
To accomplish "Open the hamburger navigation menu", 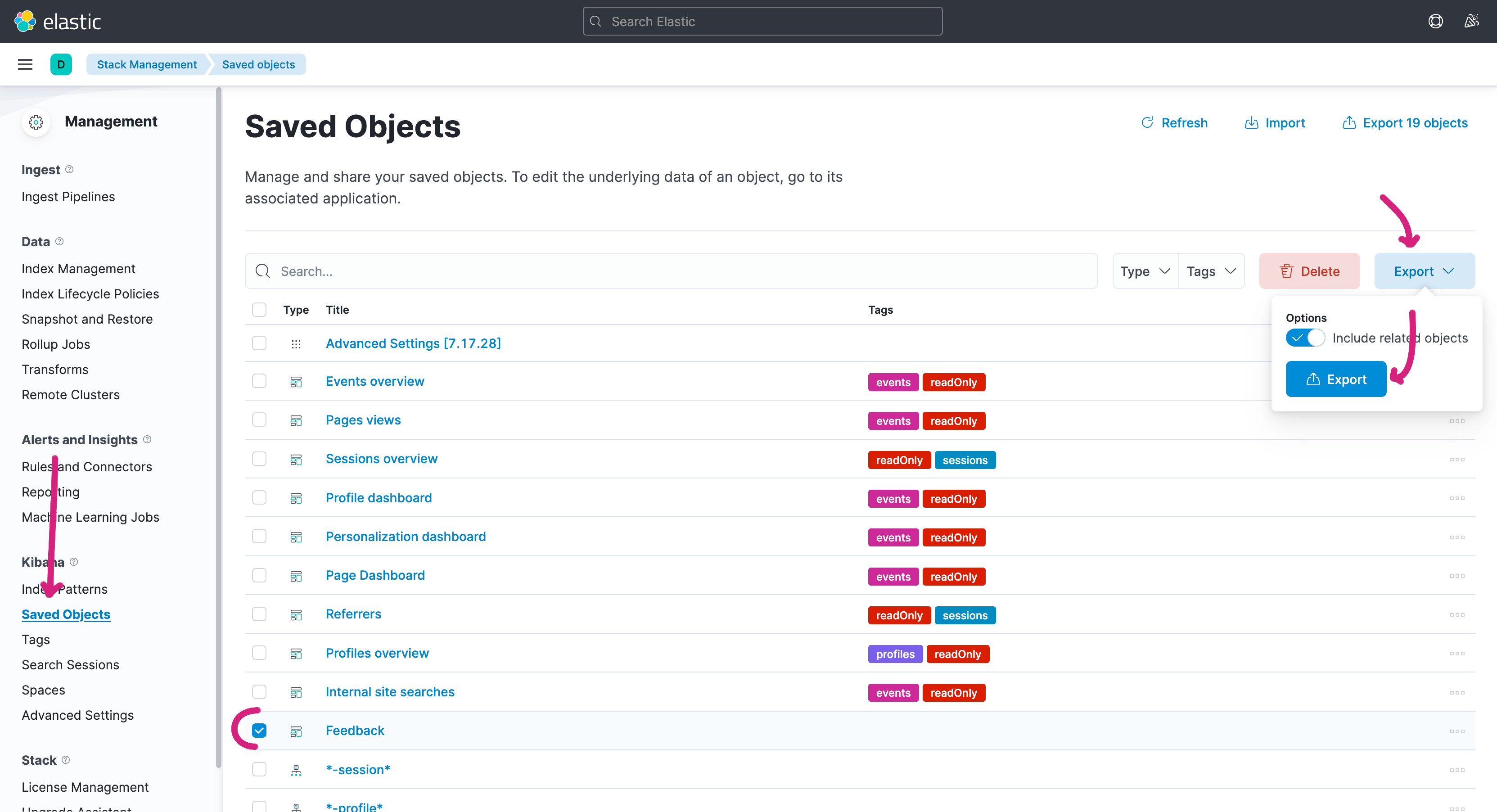I will click(25, 64).
